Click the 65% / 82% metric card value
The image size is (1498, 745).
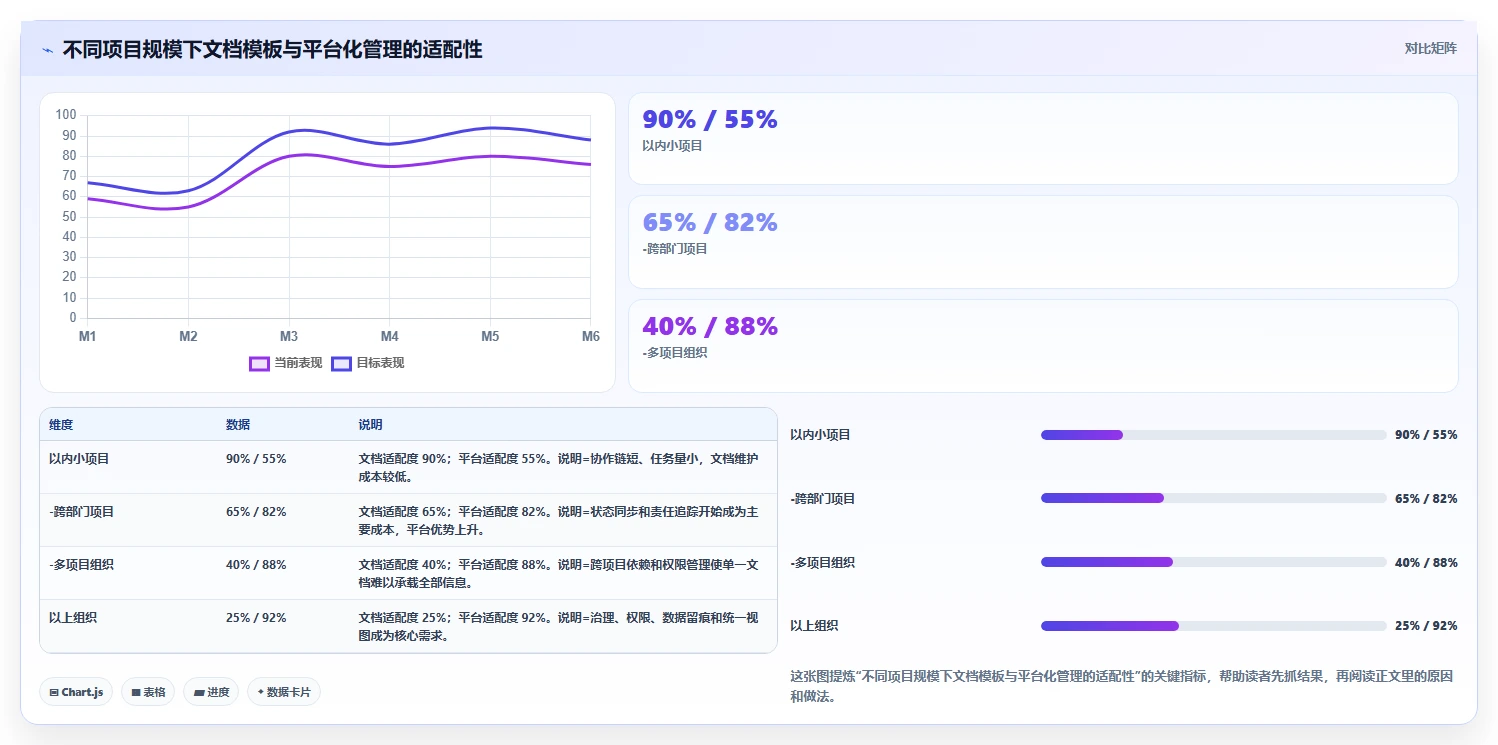click(x=710, y=222)
